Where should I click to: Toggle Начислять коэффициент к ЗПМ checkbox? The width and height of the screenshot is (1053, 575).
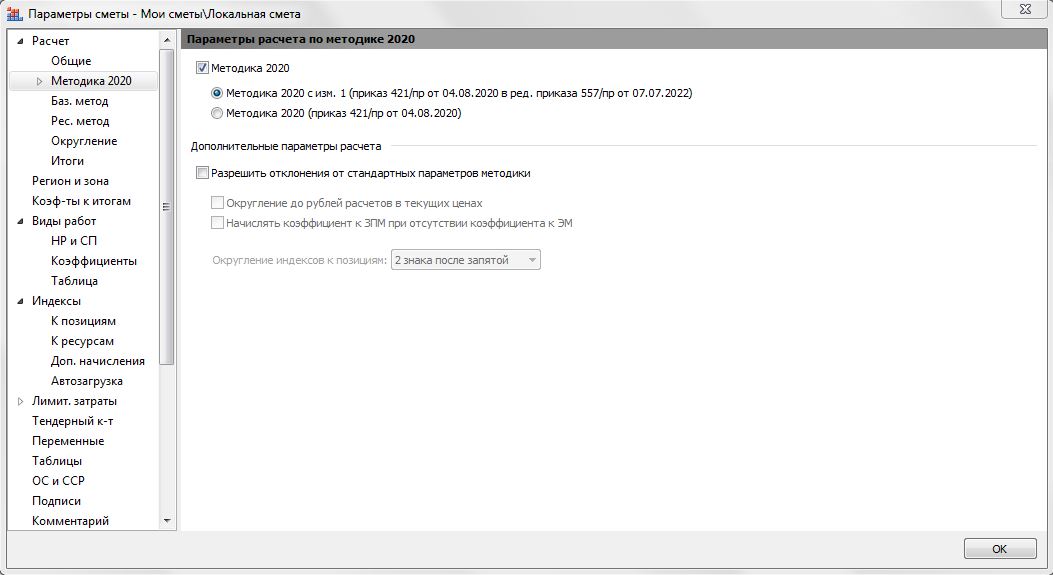(217, 223)
